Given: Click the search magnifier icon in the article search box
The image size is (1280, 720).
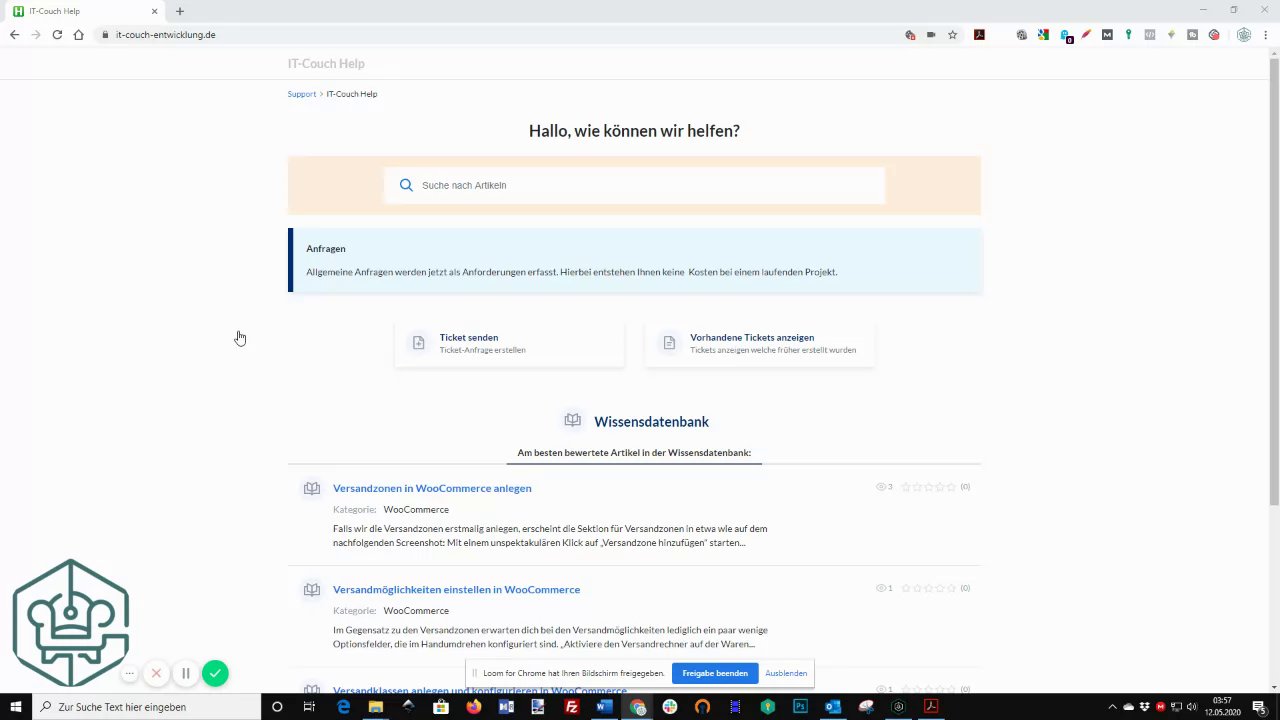Looking at the screenshot, I should [406, 185].
